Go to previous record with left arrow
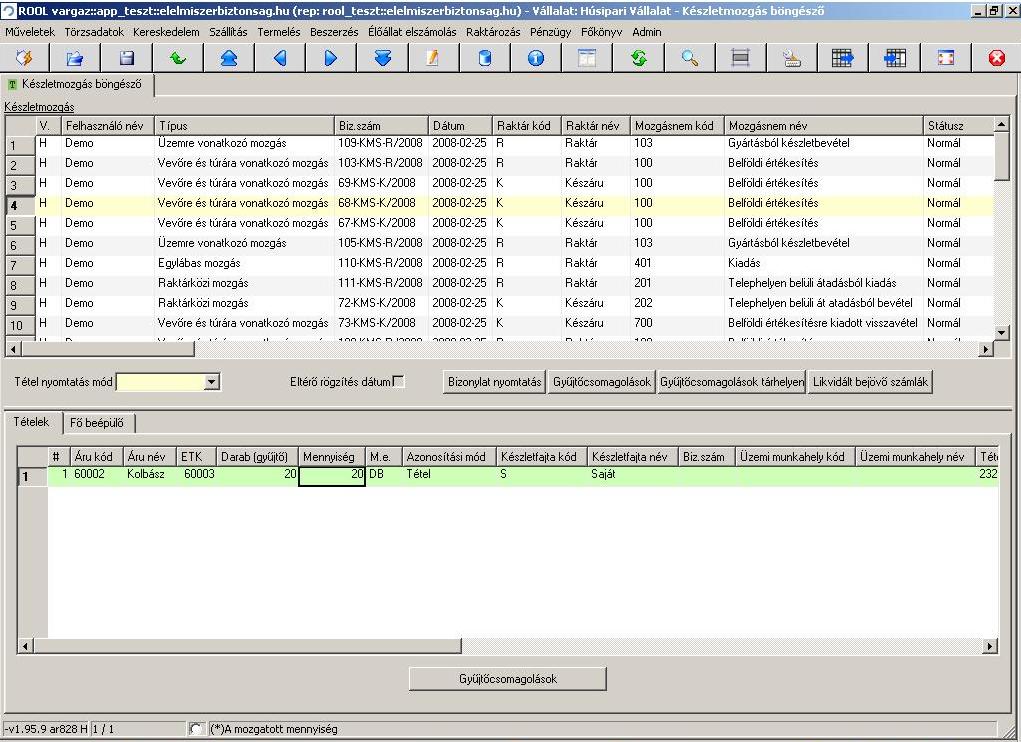The height and width of the screenshot is (742, 1021). (x=280, y=58)
